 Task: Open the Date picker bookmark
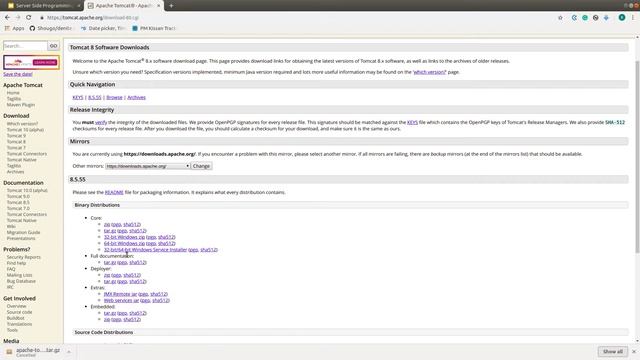click(x=103, y=28)
